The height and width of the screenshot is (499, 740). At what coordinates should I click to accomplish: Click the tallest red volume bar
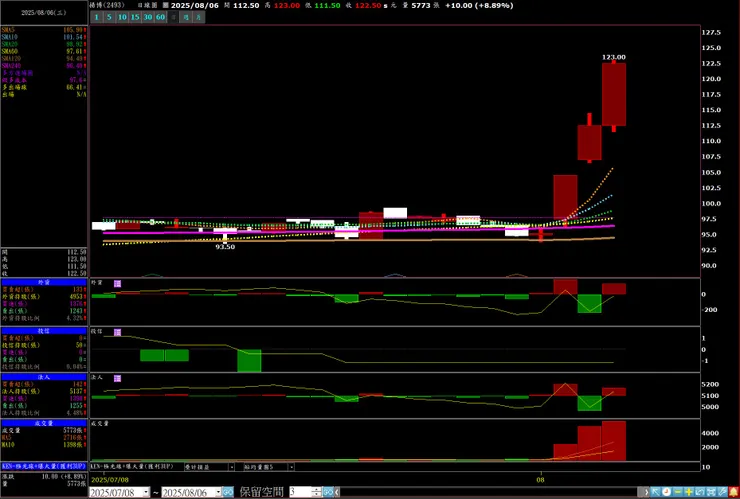pos(614,441)
